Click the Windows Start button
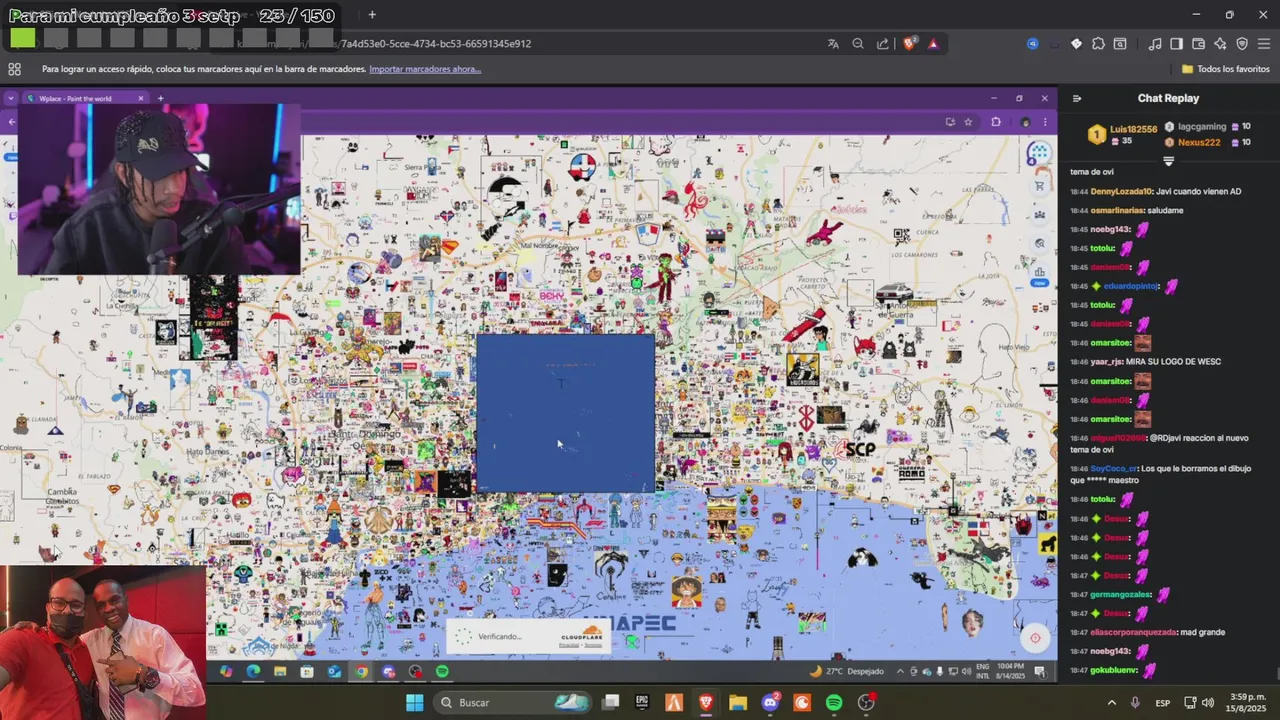Screen dimensions: 1280x720 414,703
